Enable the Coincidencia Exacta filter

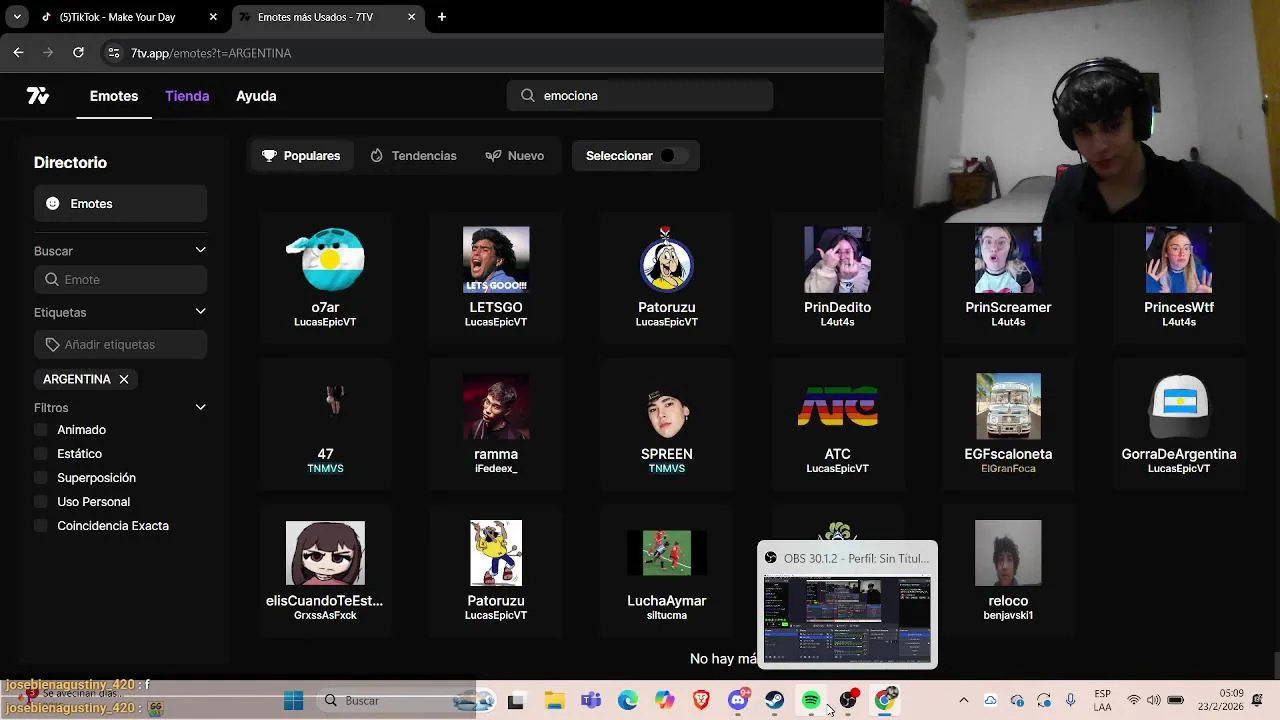(41, 526)
